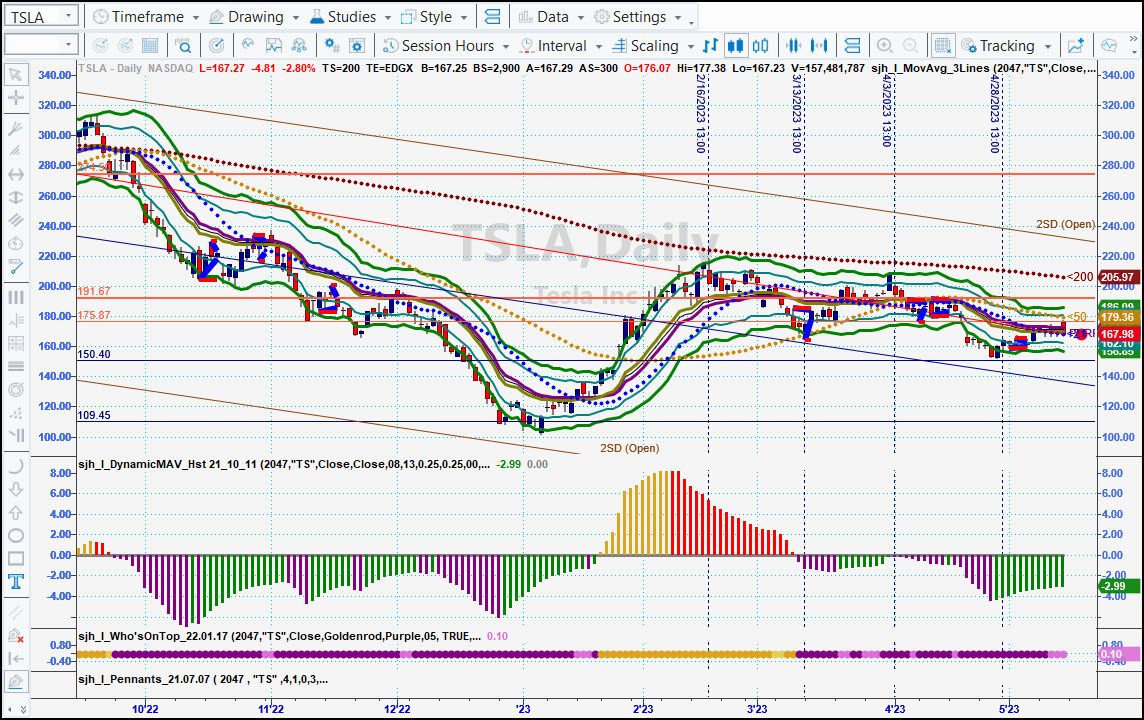Select the pointer arrow tool in left toolbar
This screenshot has height=720, width=1144.
click(15, 74)
